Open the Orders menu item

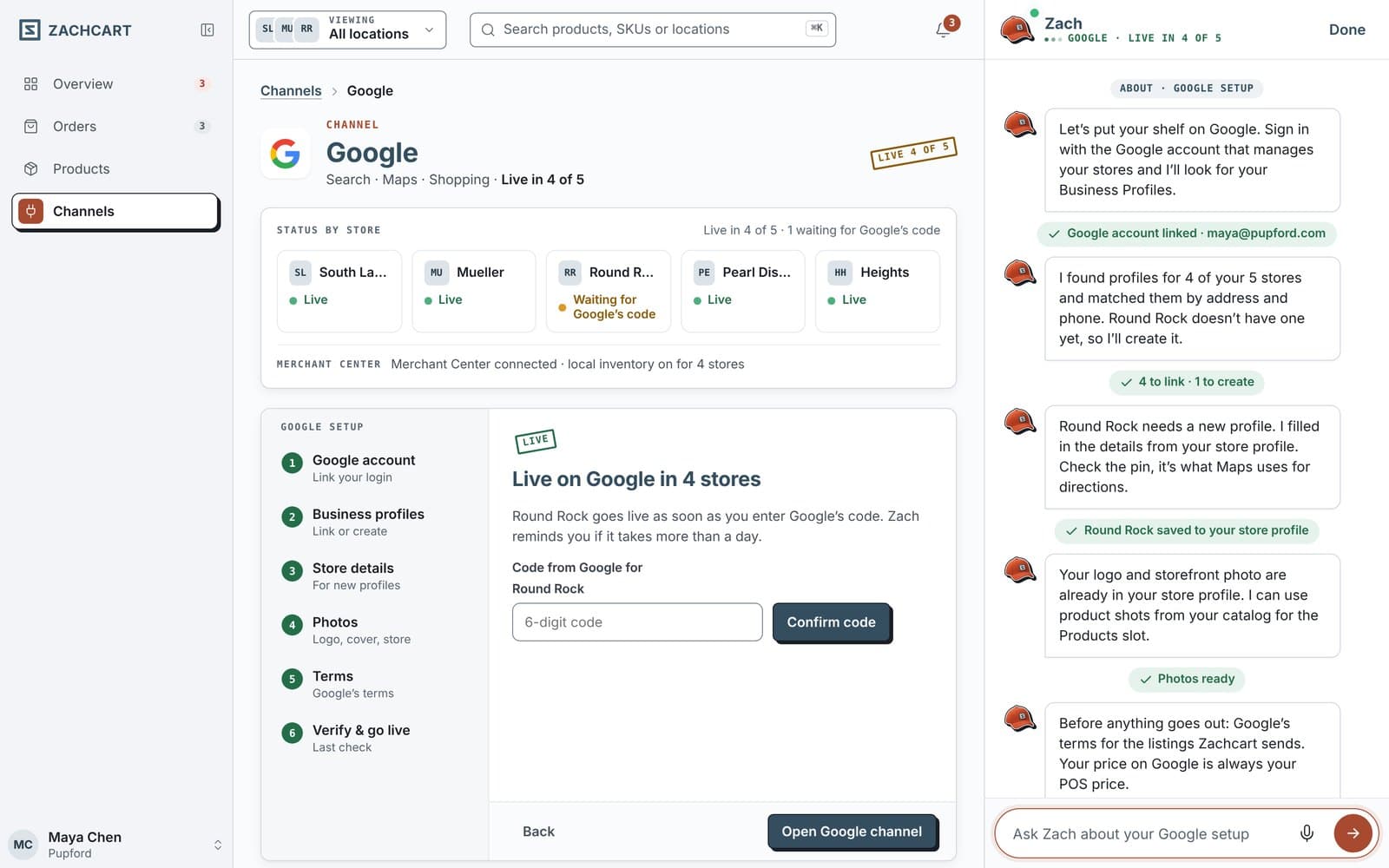click(x=115, y=127)
